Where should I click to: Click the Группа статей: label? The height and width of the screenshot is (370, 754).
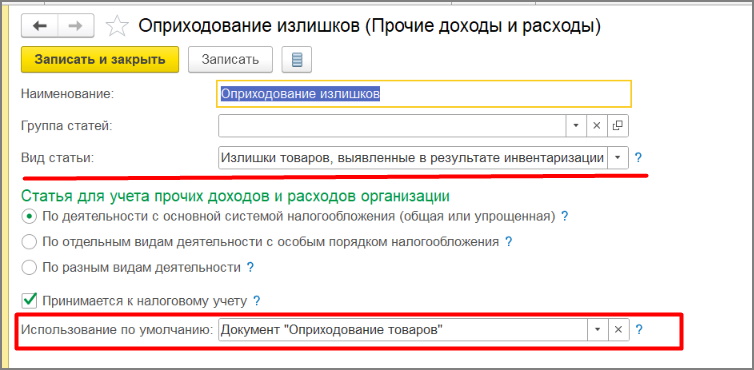(x=67, y=126)
